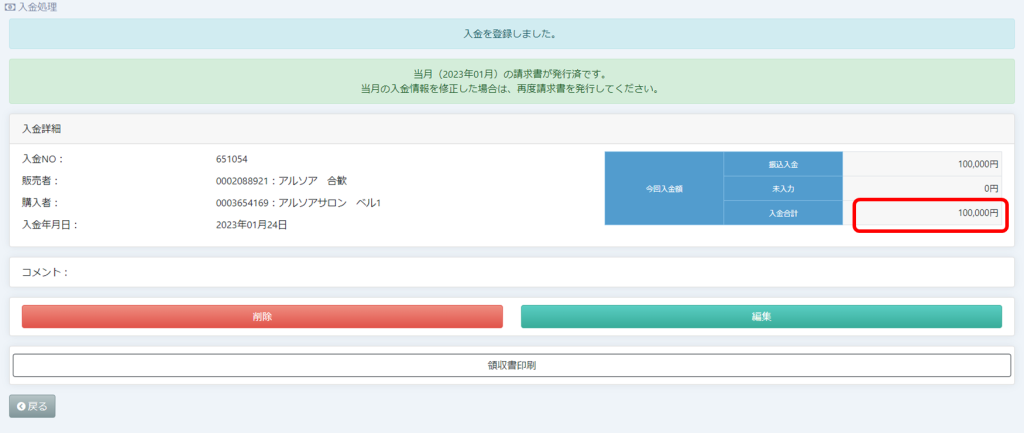1024x433 pixels.
Task: Click the 入金処理 header icon
Action: [10, 7]
